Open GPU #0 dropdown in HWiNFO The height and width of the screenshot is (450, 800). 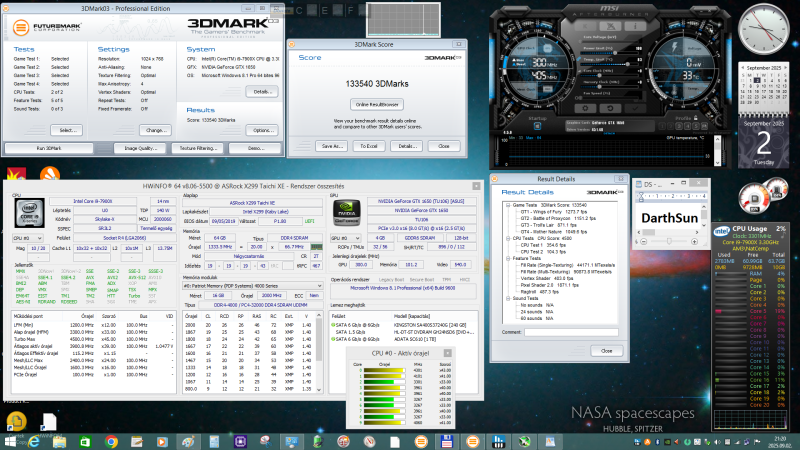(x=344, y=238)
